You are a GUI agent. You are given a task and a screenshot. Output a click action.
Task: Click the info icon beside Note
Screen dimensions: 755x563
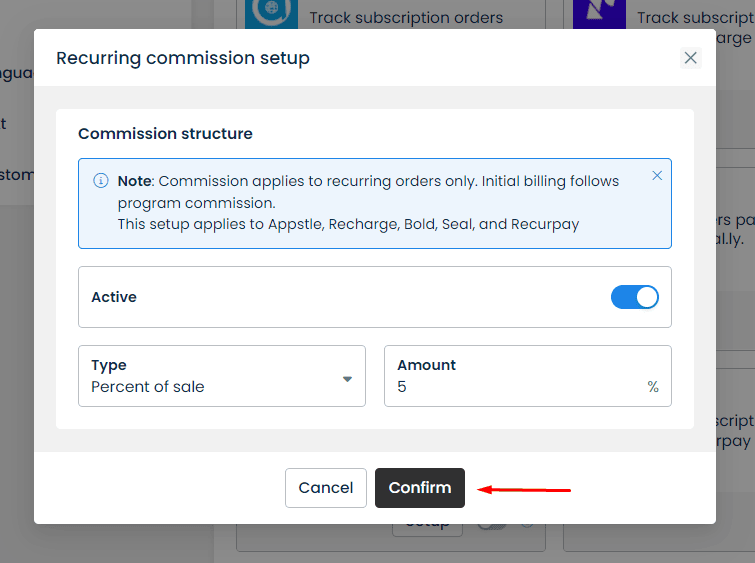pos(101,181)
